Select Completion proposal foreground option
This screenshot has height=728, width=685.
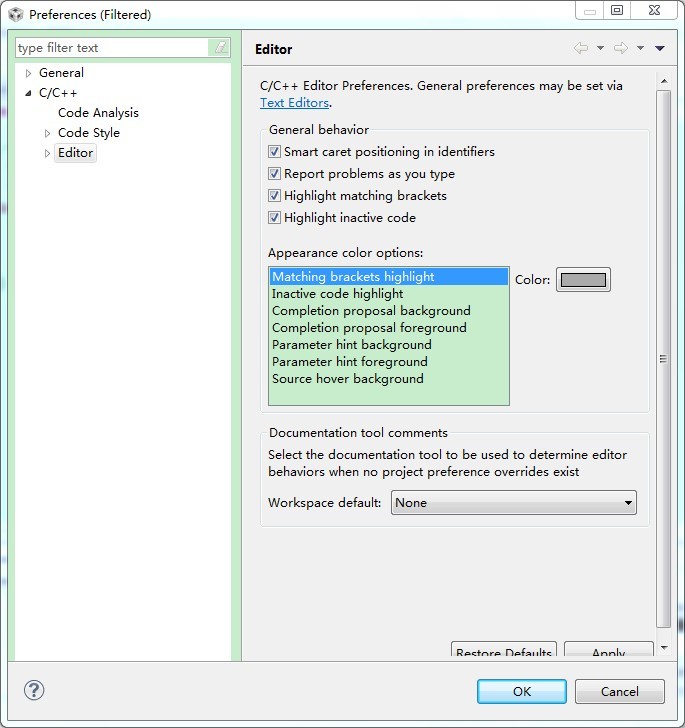coord(389,328)
